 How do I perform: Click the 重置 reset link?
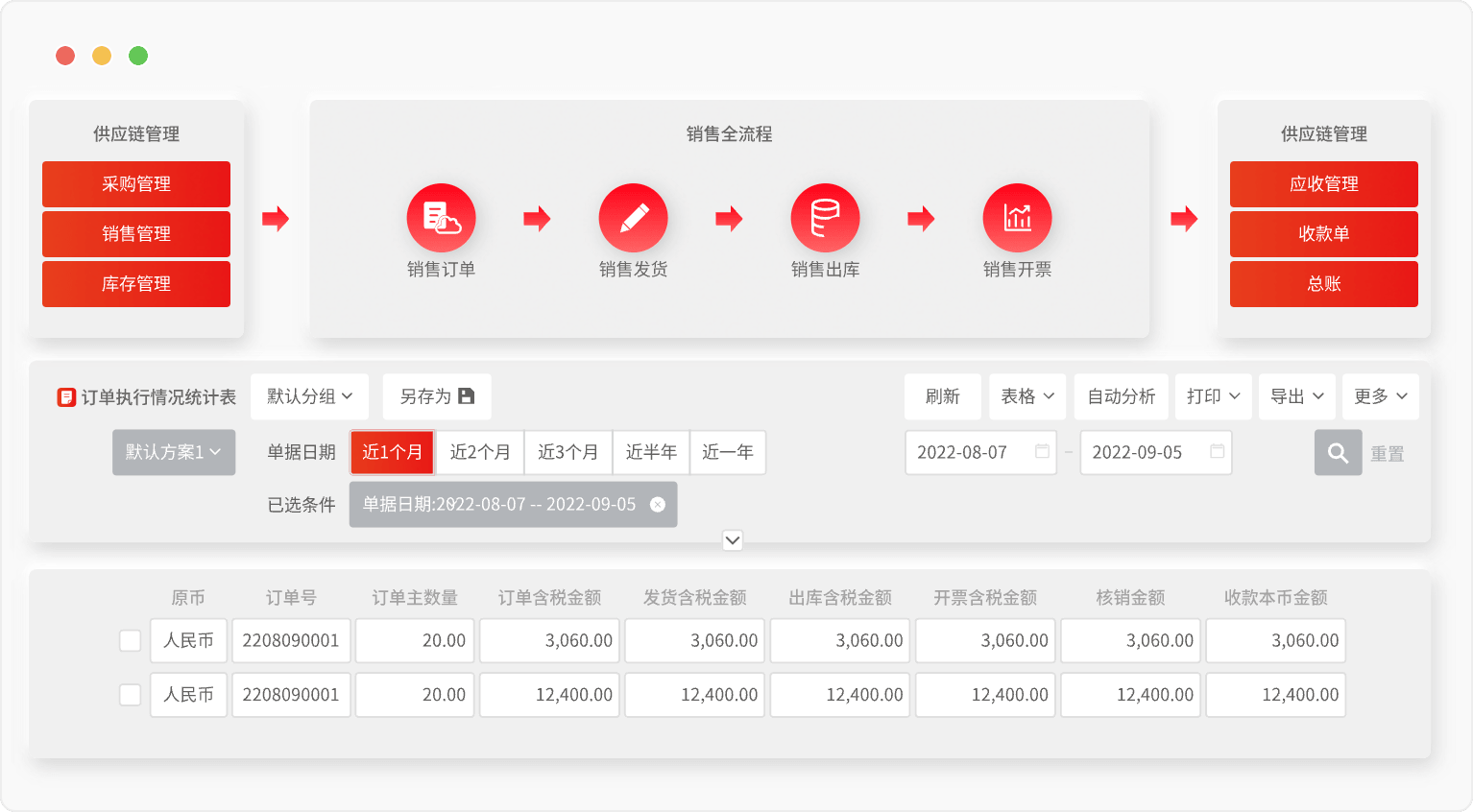click(x=1387, y=454)
